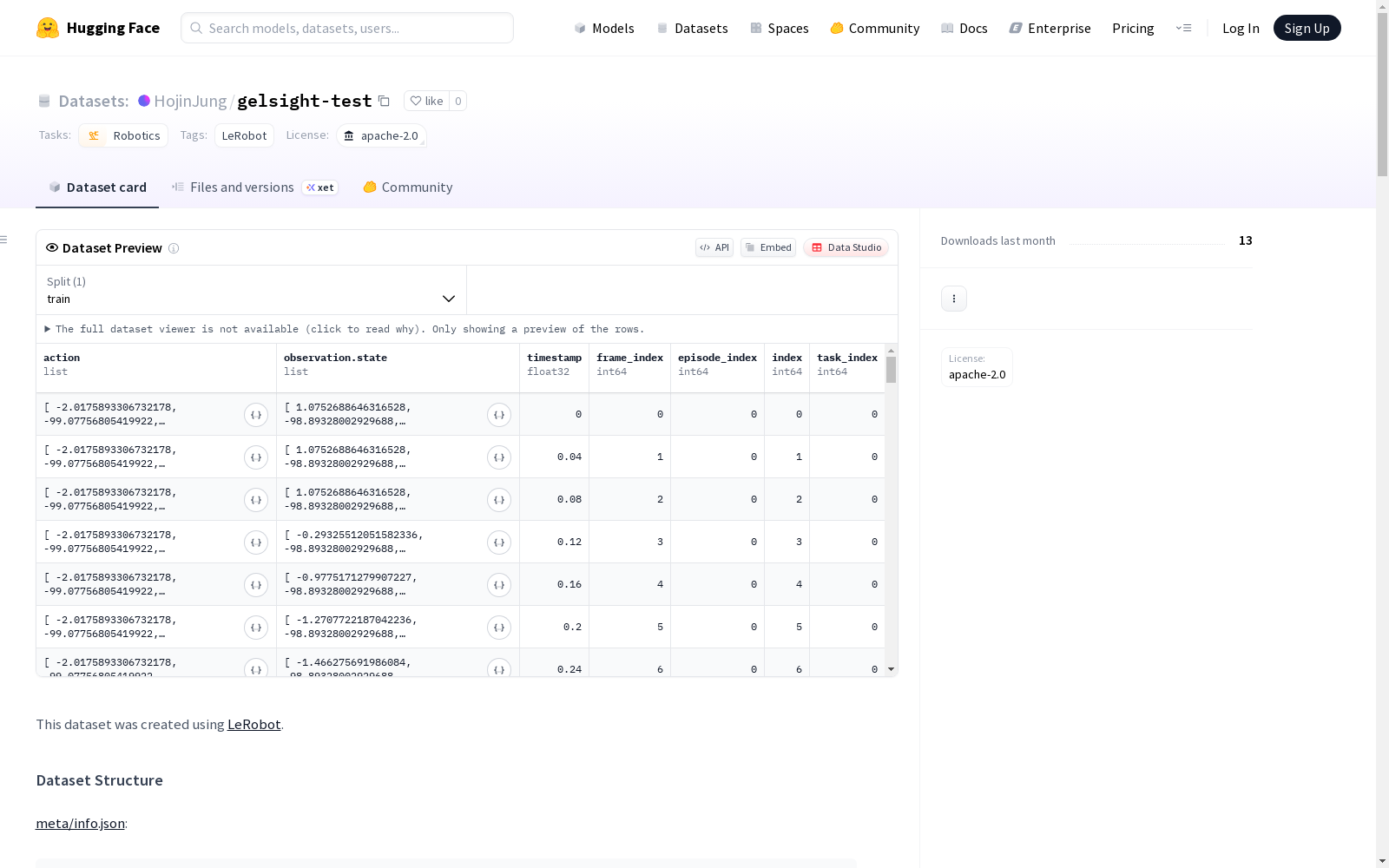This screenshot has height=868, width=1389.
Task: Open the API button in Dataset Preview
Action: tap(714, 247)
